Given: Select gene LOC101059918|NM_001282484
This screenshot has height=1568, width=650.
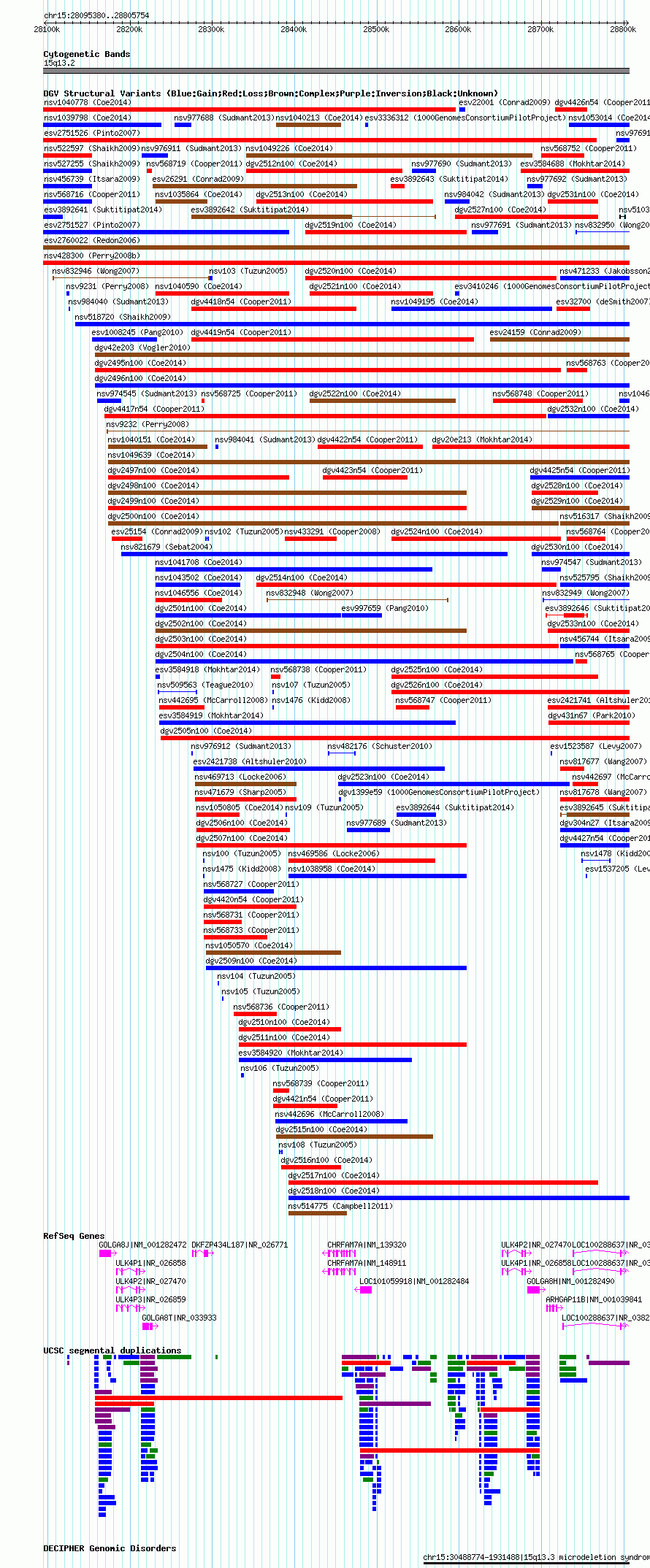Looking at the screenshot, I should click(x=364, y=1290).
